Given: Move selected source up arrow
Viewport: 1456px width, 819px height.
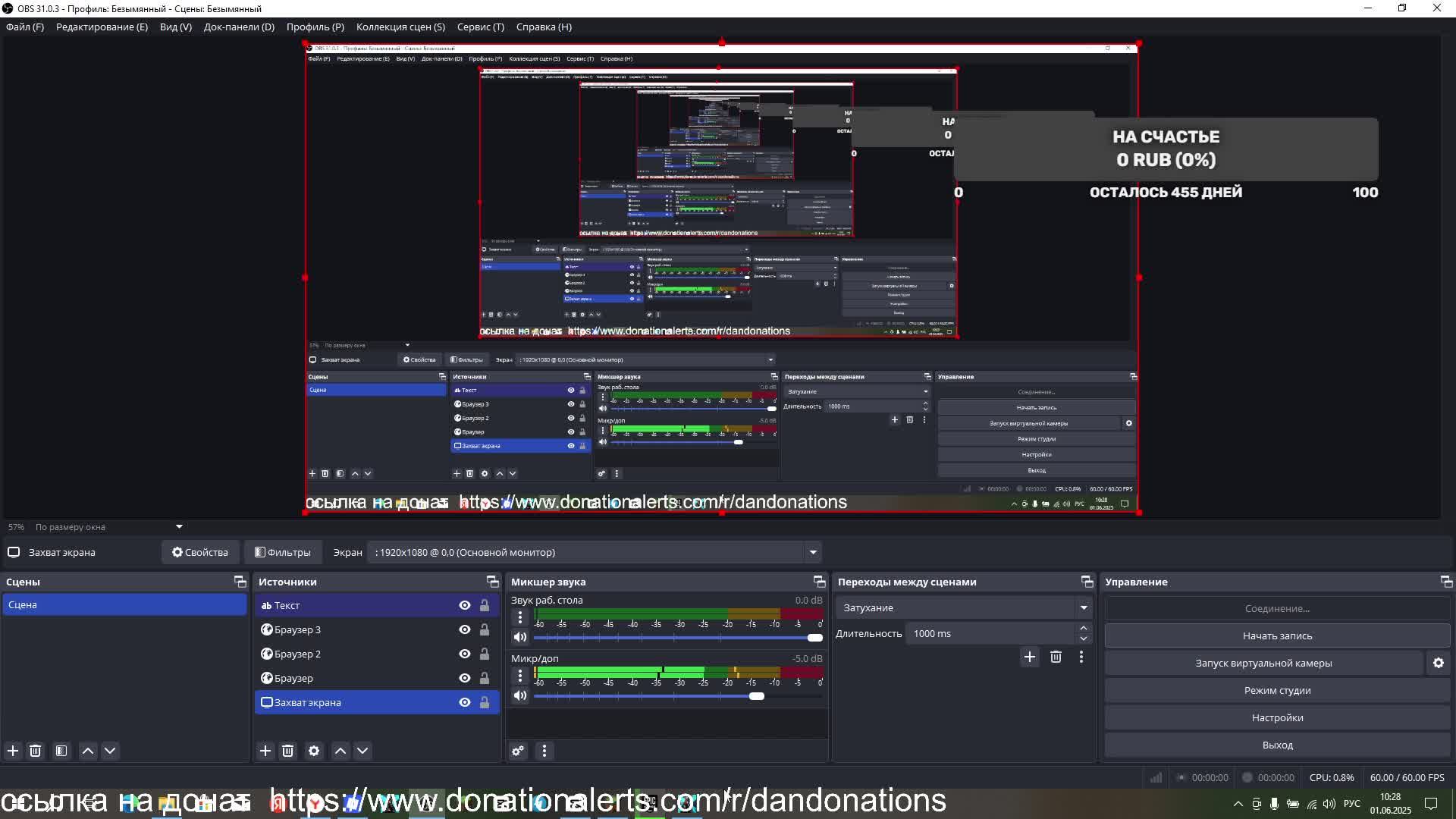Looking at the screenshot, I should coord(340,751).
